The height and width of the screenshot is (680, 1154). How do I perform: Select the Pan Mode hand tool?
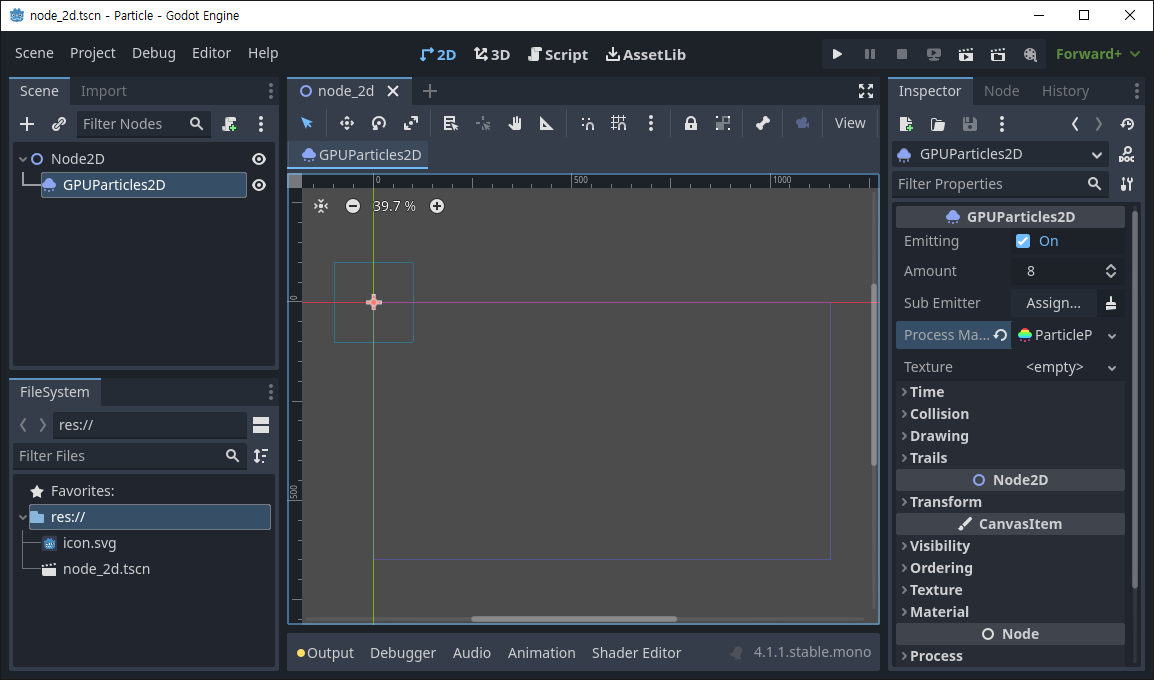(x=515, y=123)
